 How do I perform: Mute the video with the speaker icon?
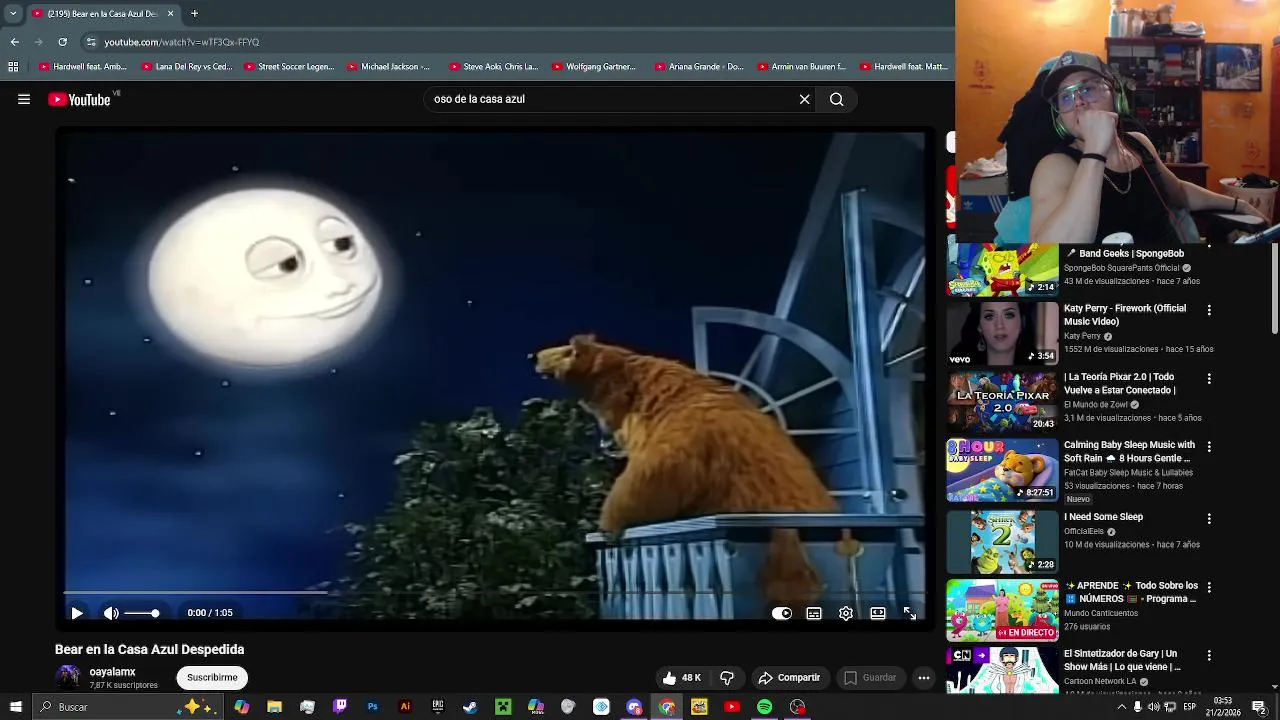(x=111, y=613)
